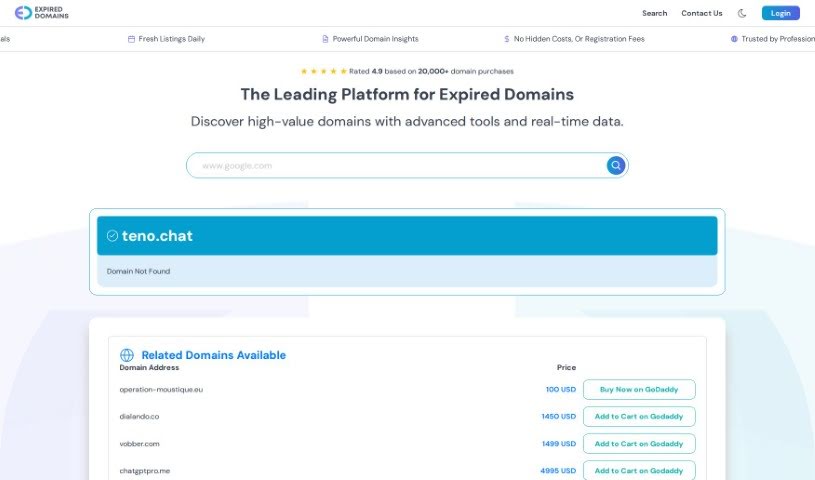This screenshot has width=815, height=480.
Task: Add chatgptpro.me to cart on GoDaddy
Action: click(639, 470)
